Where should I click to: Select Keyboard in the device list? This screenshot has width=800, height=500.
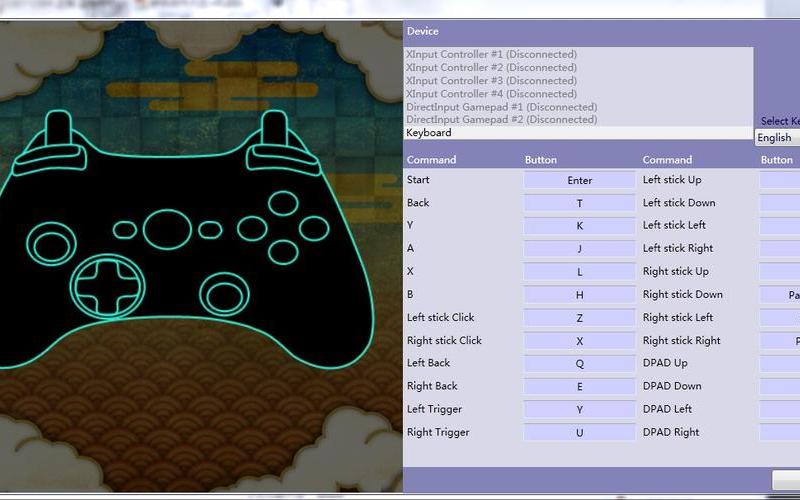578,133
